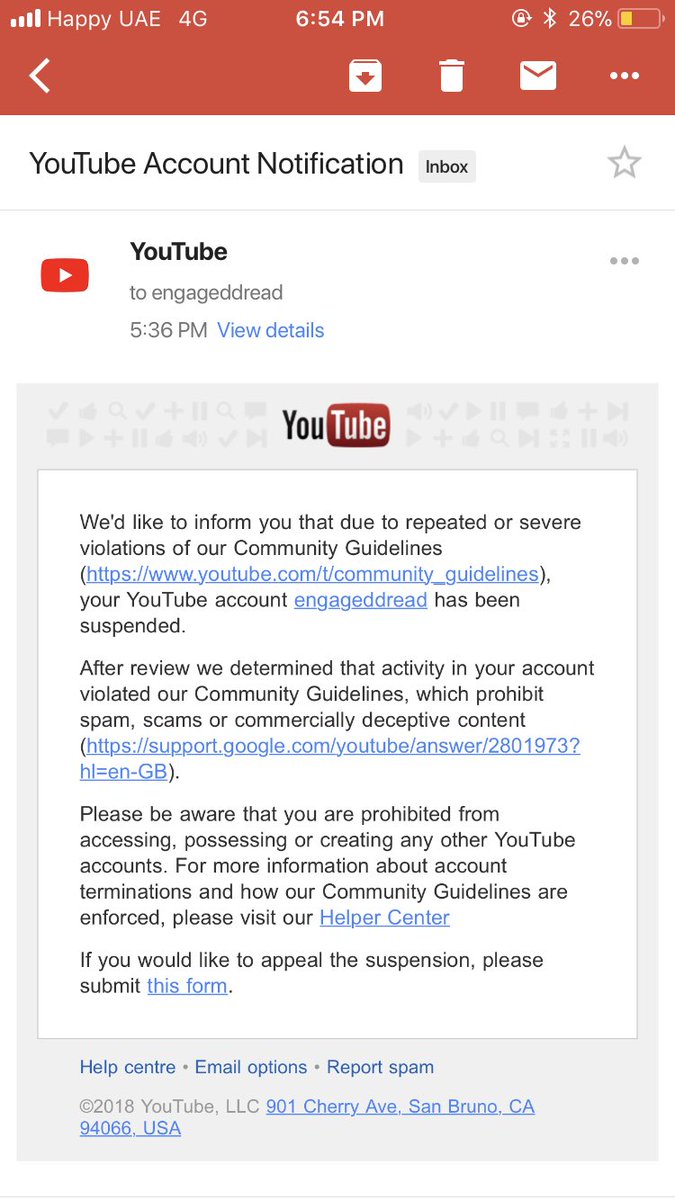Open the support.google.com answer link

click(x=330, y=759)
